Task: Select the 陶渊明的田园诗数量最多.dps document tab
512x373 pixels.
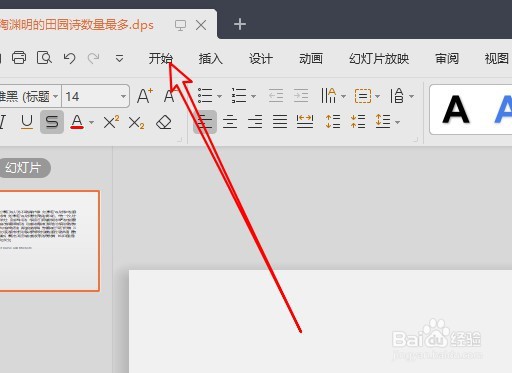Action: (x=77, y=25)
